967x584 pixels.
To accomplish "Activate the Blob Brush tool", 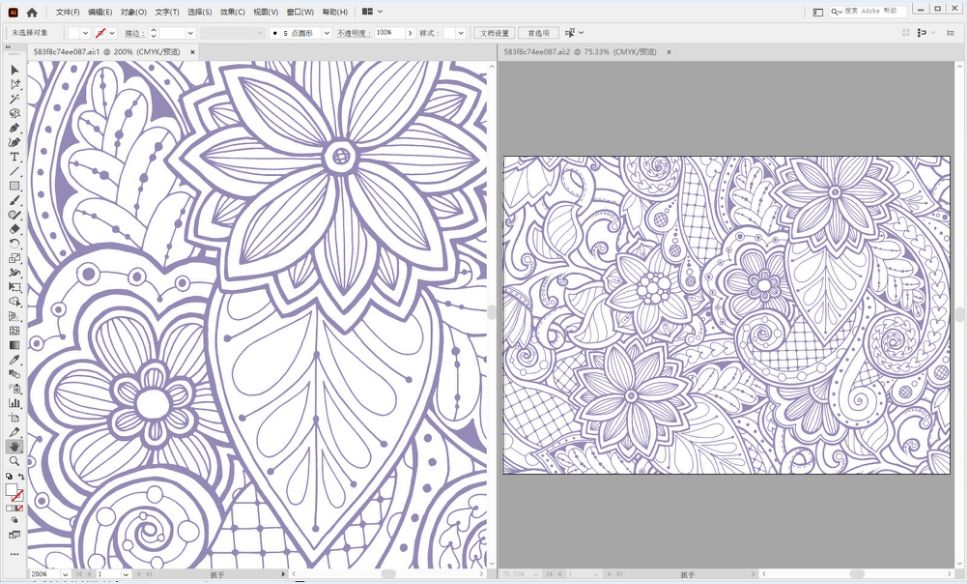I will click(14, 215).
